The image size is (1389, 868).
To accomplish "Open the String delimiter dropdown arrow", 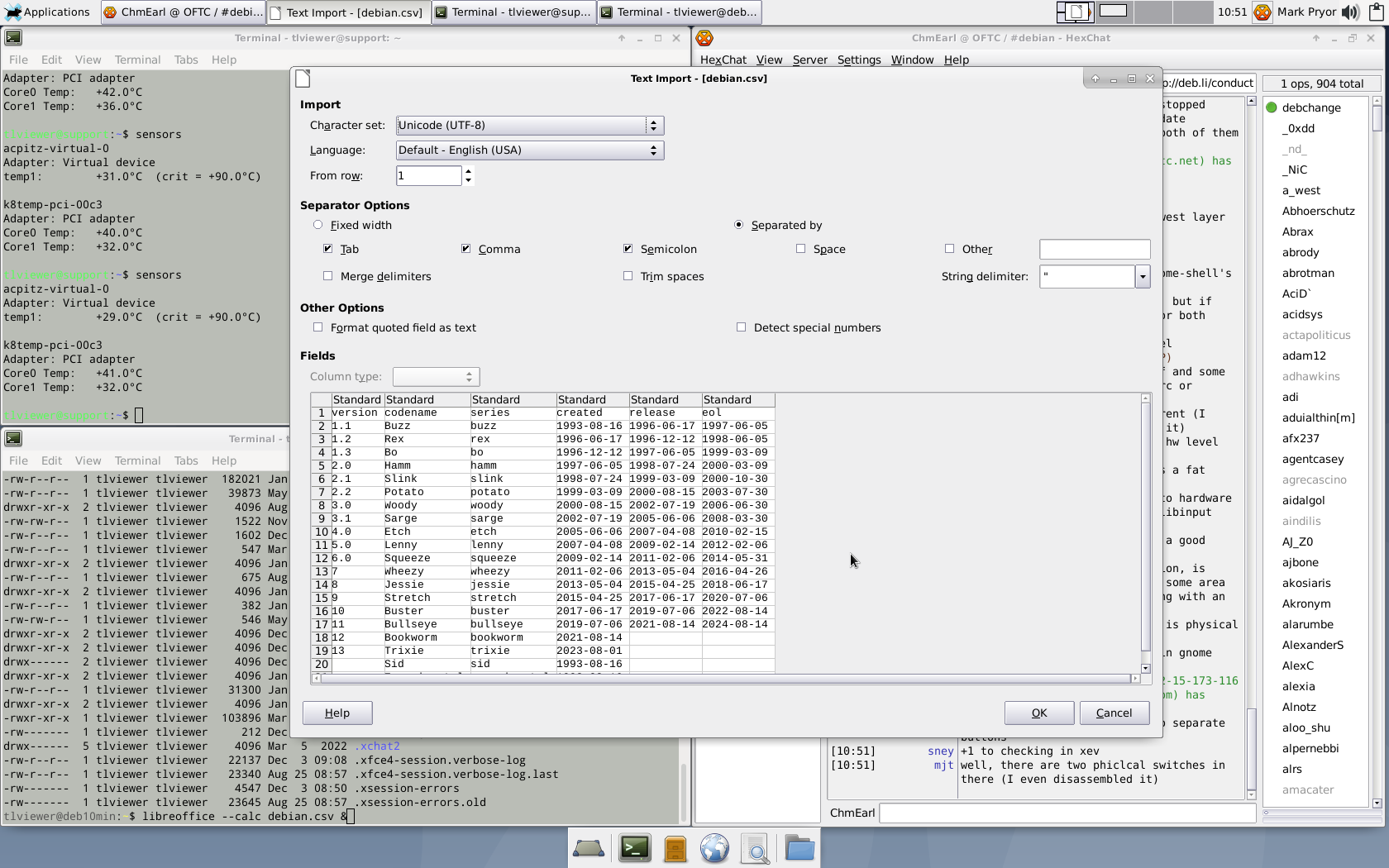I will click(x=1143, y=277).
